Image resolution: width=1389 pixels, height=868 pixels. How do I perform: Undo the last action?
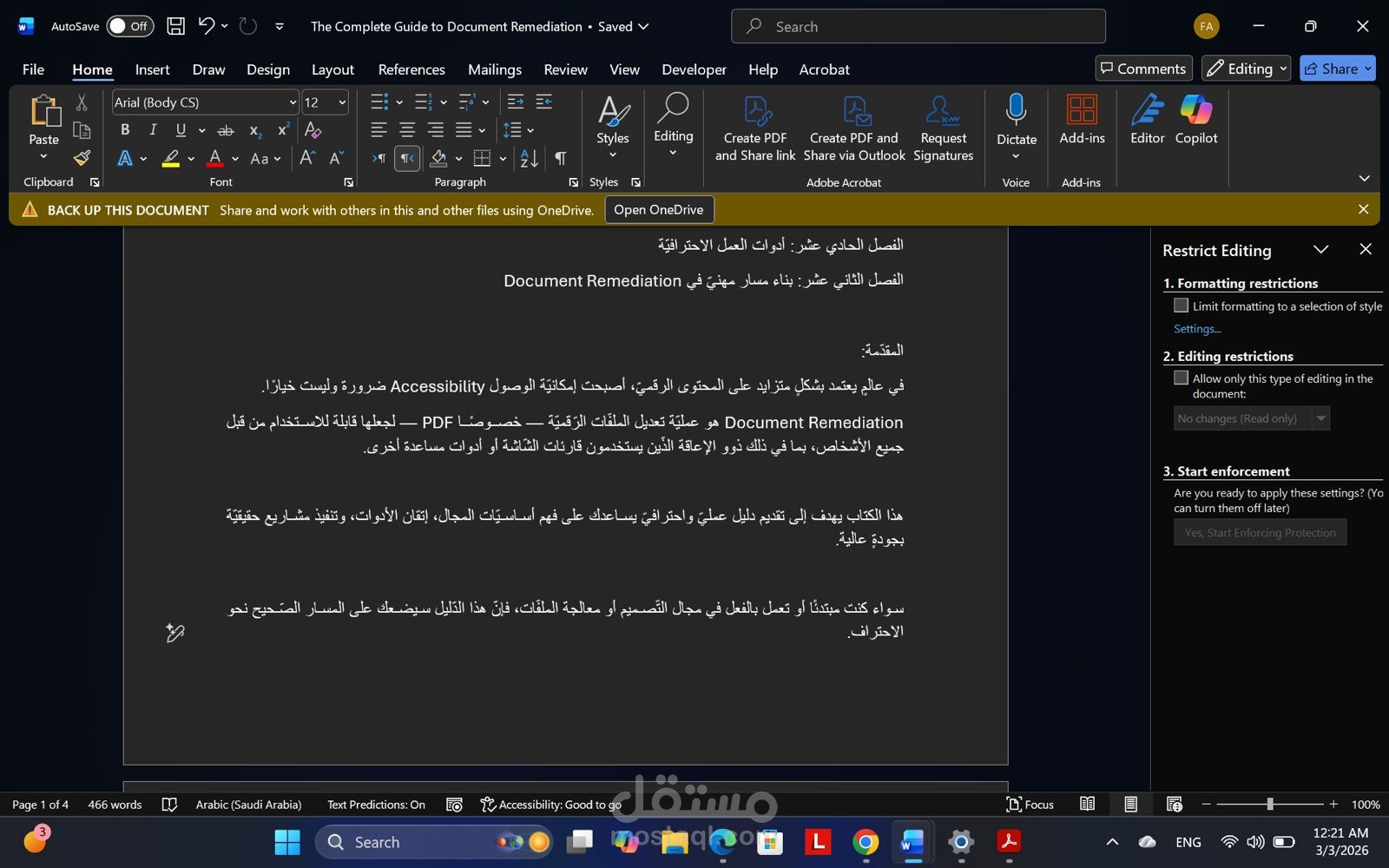tap(206, 26)
